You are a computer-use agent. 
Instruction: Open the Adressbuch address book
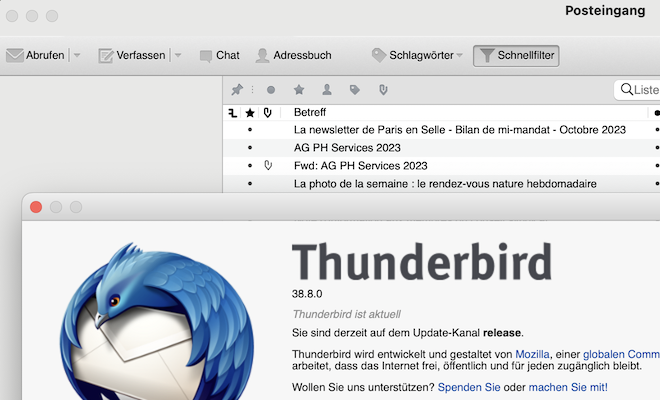(293, 56)
